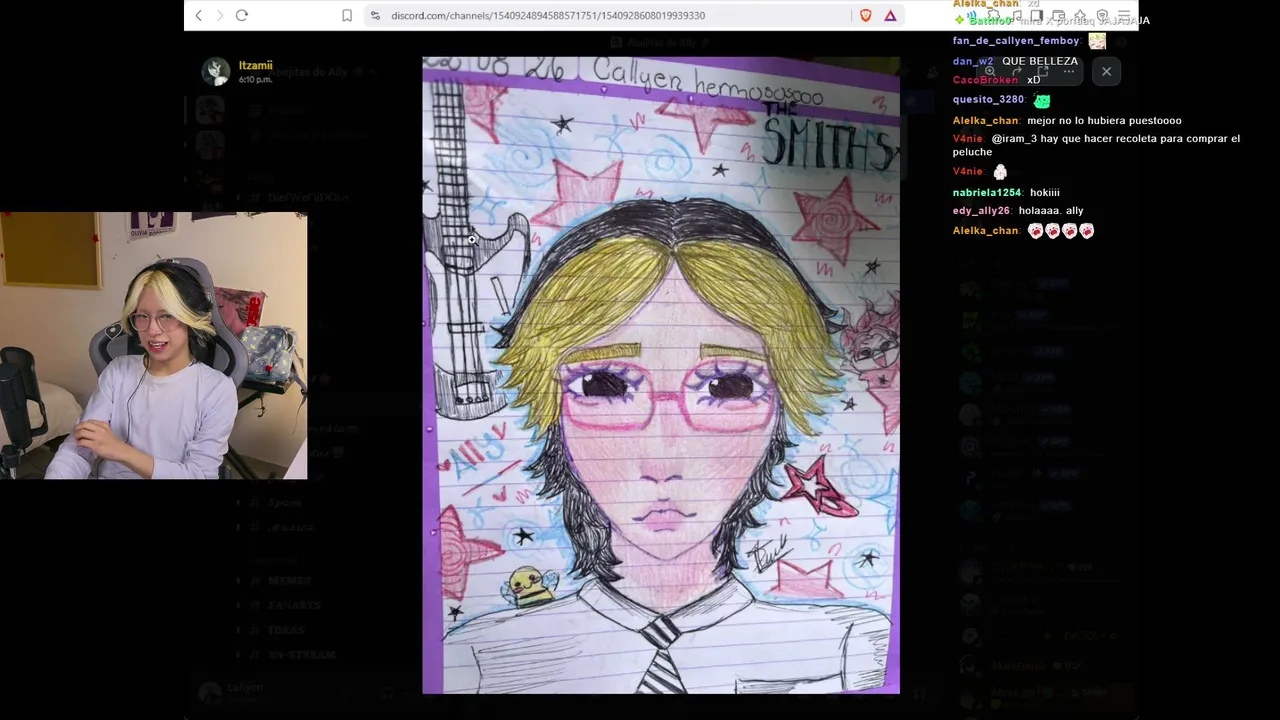View site information icon in address bar
Screen dimensions: 1280x720
point(375,15)
